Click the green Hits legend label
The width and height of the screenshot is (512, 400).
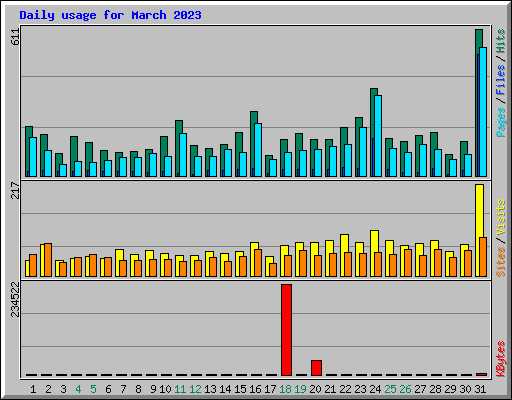point(500,41)
